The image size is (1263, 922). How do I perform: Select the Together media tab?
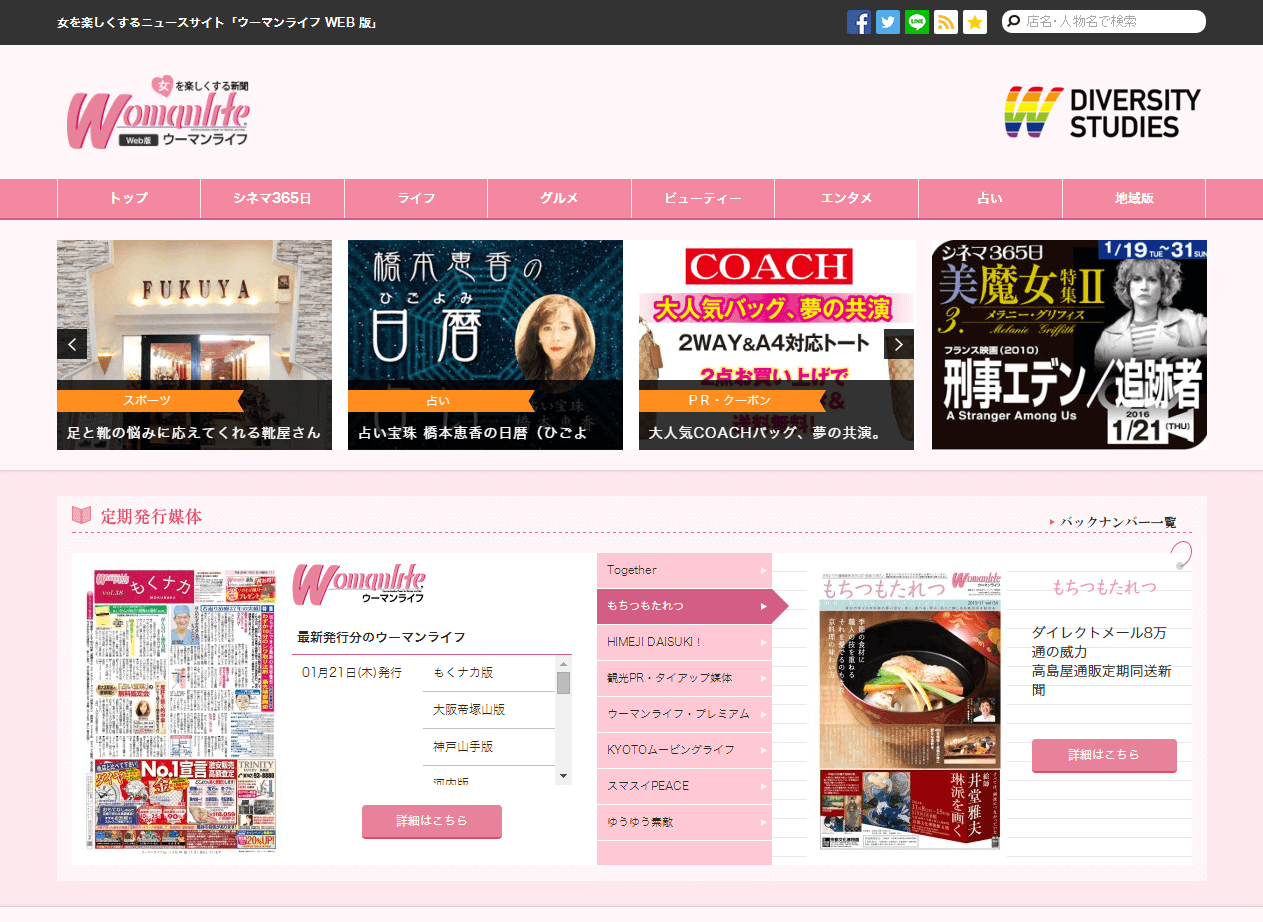684,570
